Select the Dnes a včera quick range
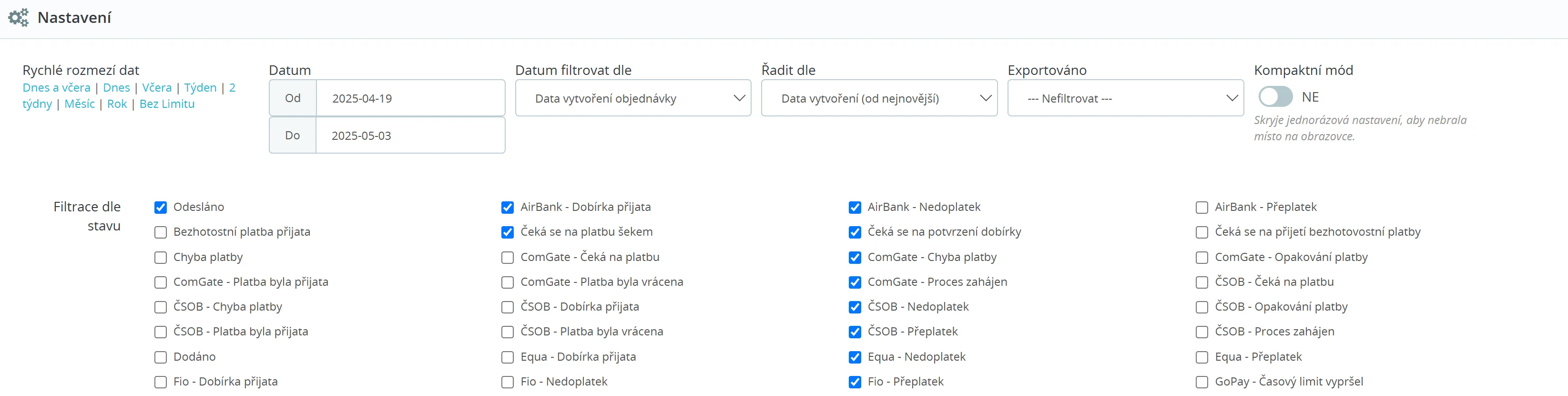Image resolution: width=1568 pixels, height=396 pixels. click(x=56, y=88)
